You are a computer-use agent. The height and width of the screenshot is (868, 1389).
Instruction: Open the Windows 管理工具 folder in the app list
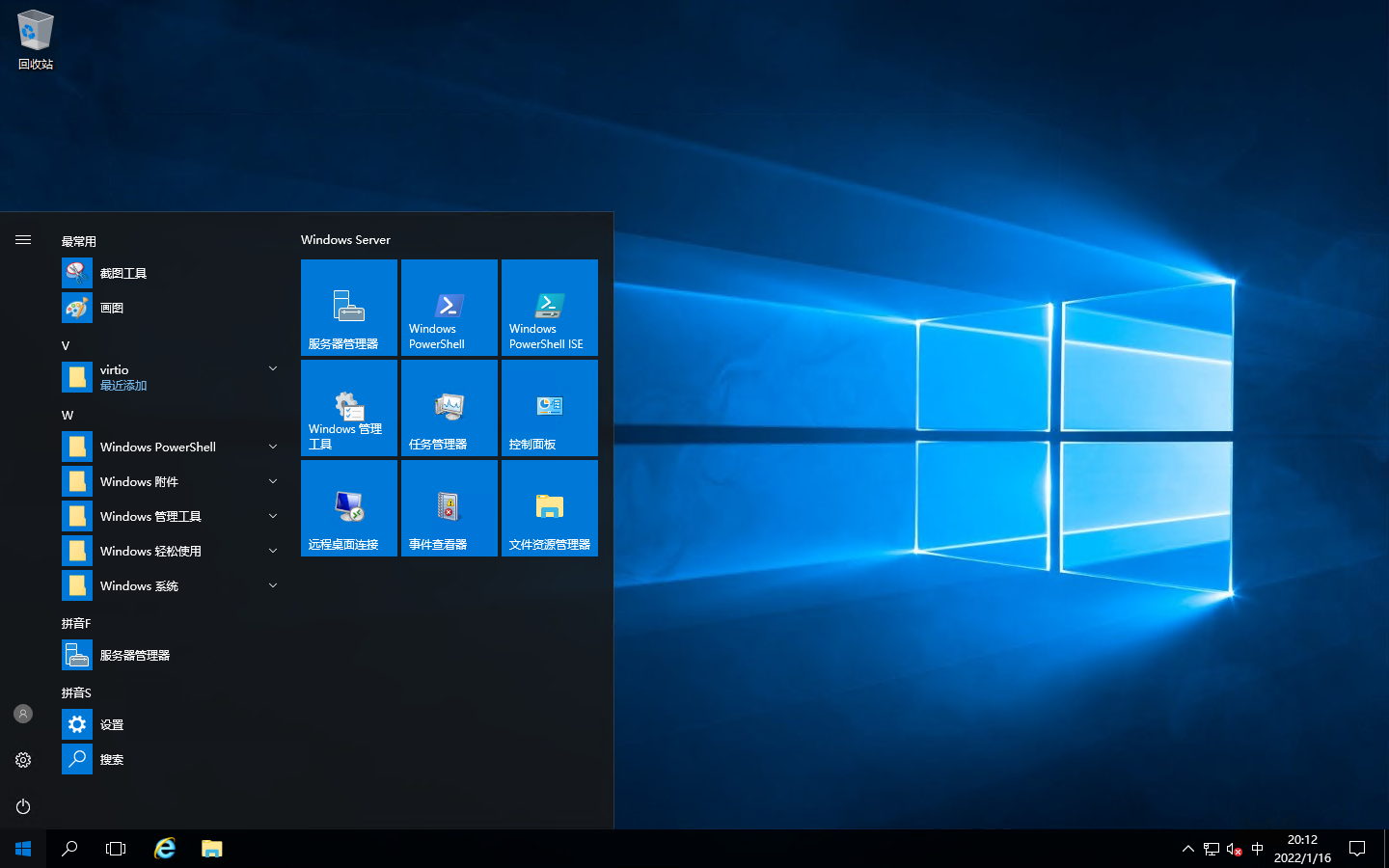coord(174,516)
